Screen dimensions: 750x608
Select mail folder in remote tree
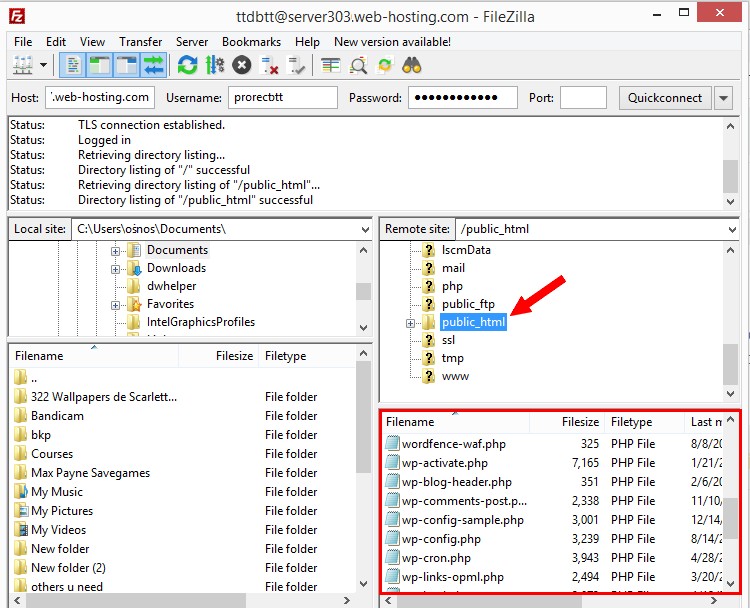[453, 268]
